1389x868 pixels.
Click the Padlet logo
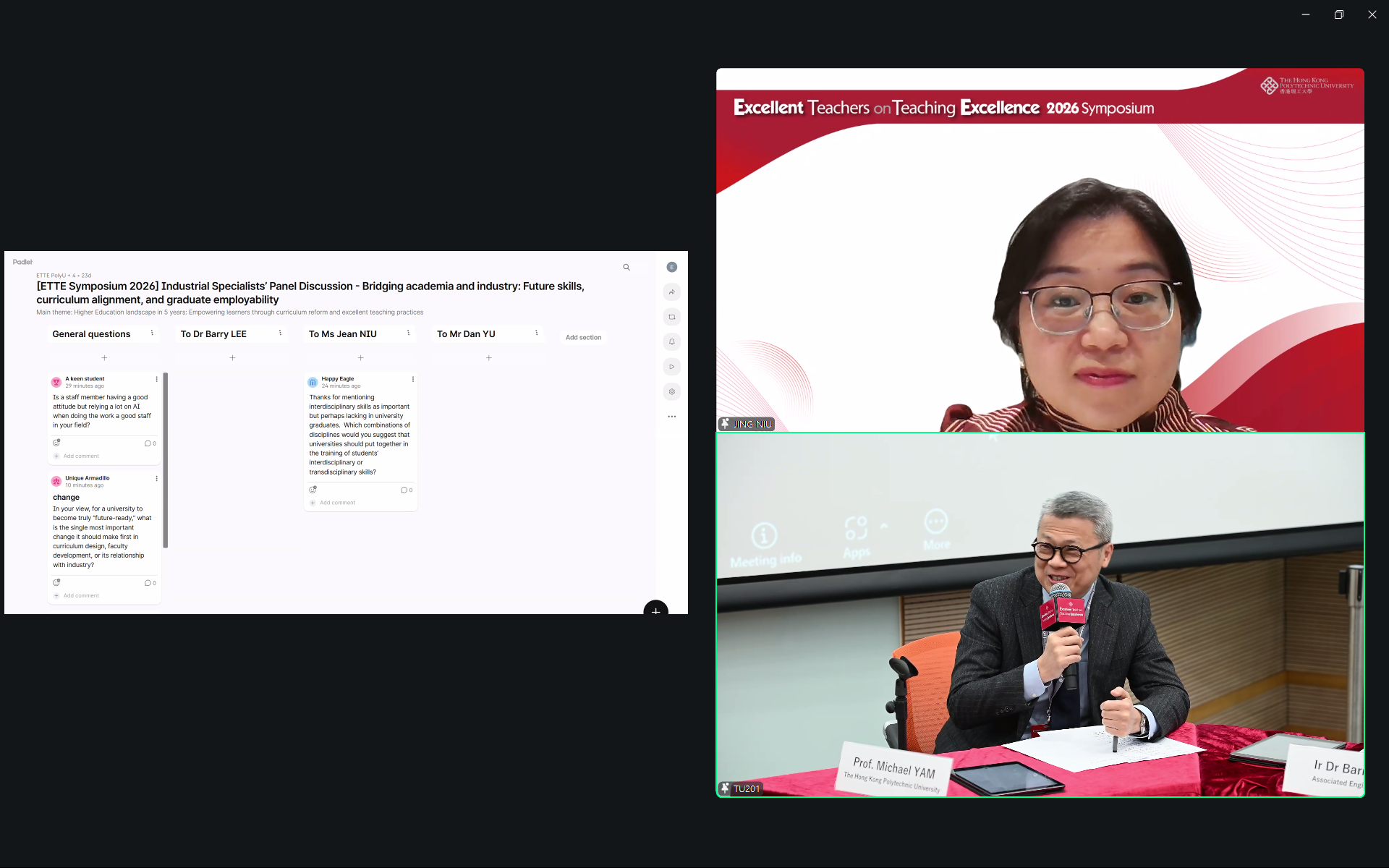(22, 262)
